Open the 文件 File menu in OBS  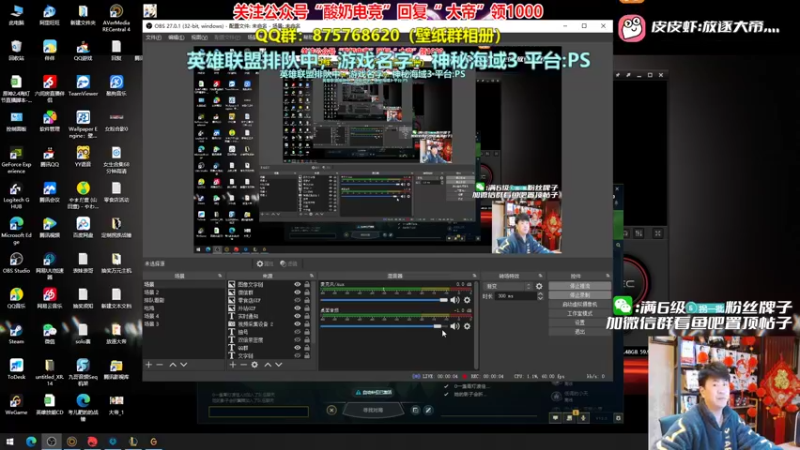click(153, 37)
